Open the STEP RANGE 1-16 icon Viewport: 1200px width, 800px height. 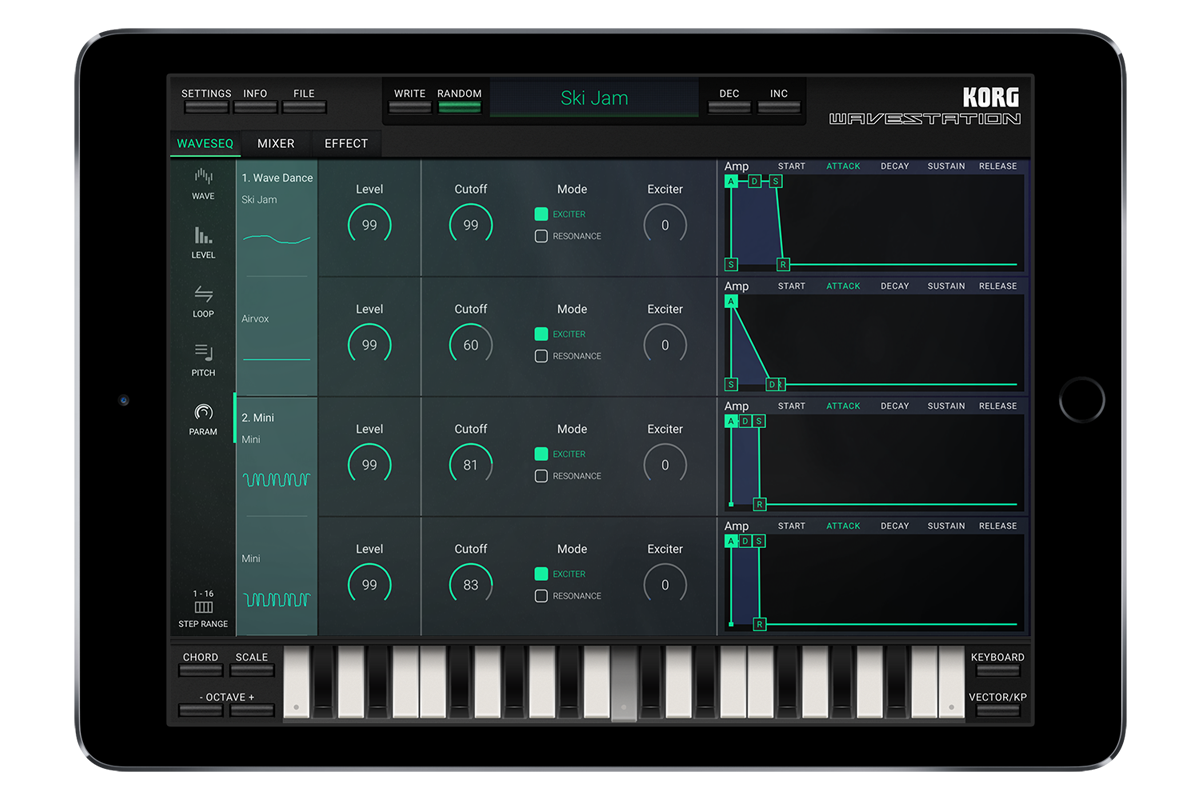pyautogui.click(x=203, y=609)
